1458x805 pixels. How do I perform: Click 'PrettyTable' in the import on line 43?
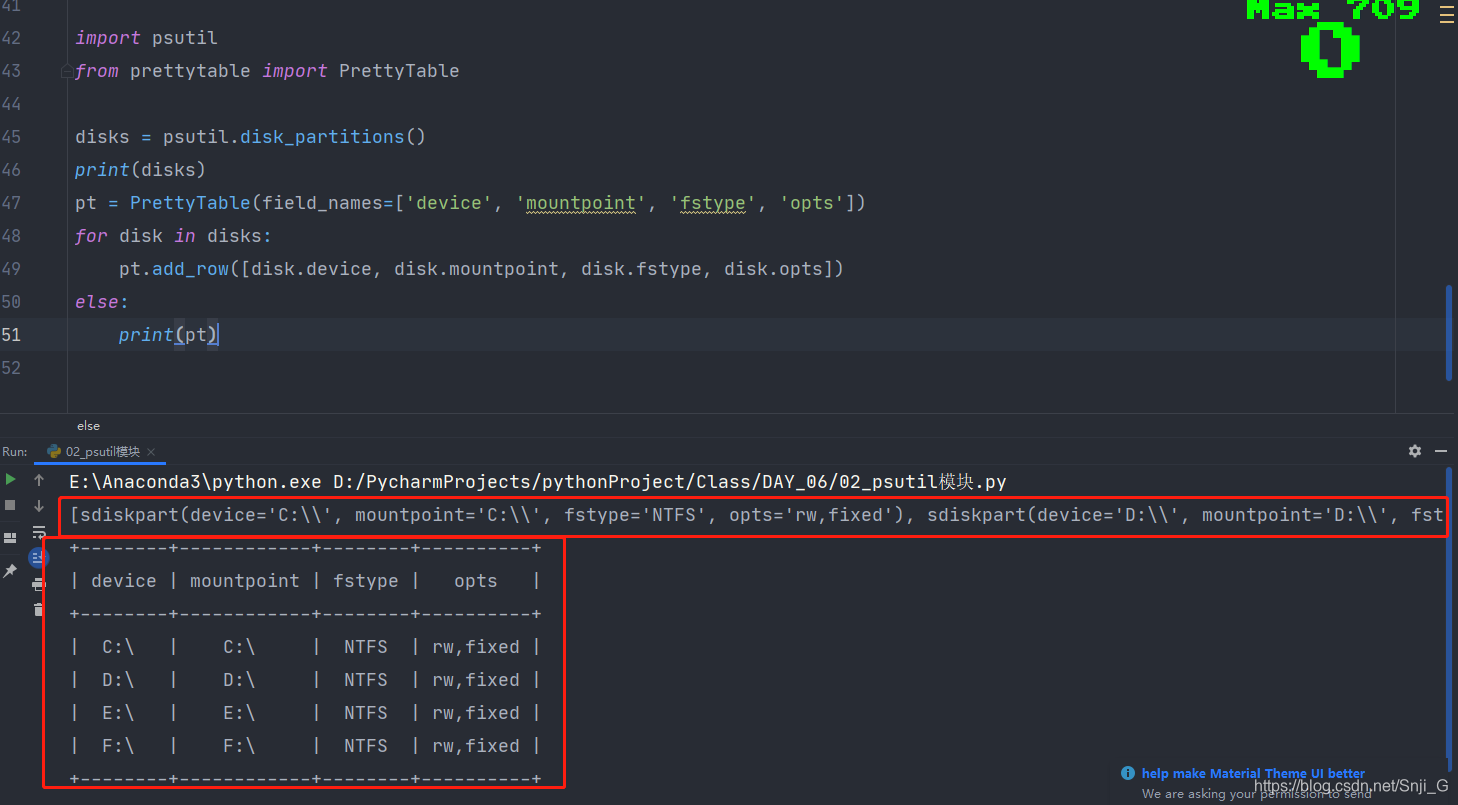[399, 71]
